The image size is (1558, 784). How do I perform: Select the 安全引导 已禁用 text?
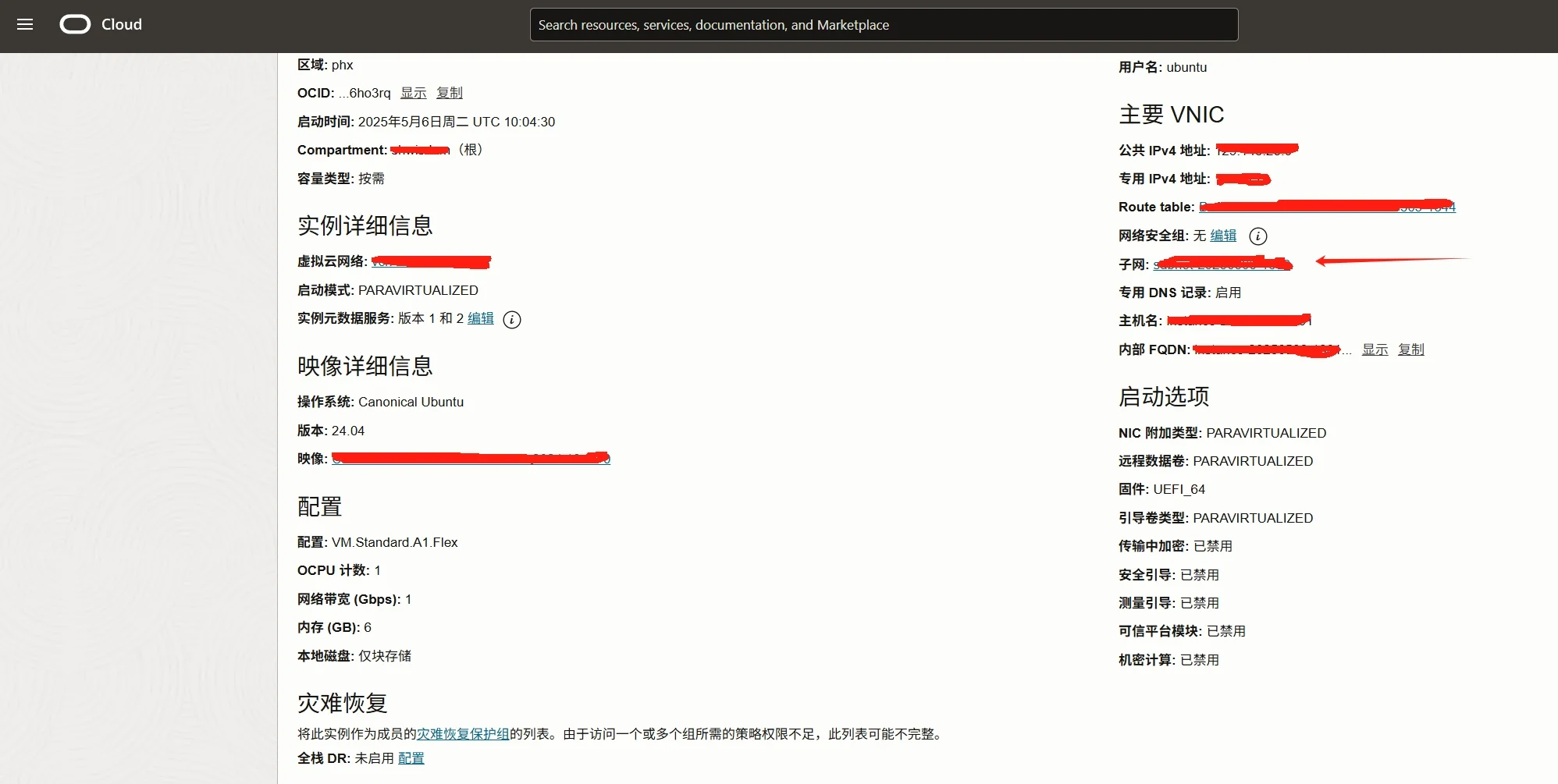(x=1168, y=575)
